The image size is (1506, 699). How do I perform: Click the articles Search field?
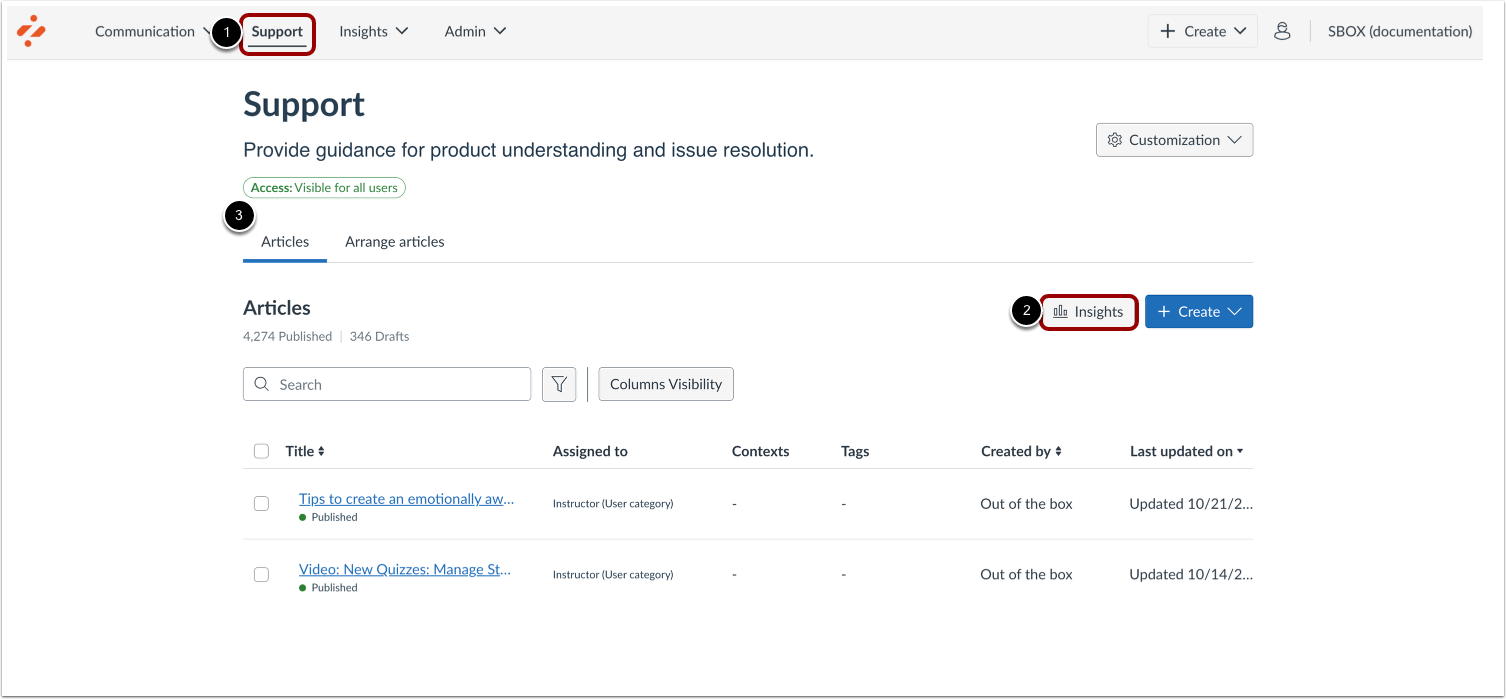coord(387,384)
